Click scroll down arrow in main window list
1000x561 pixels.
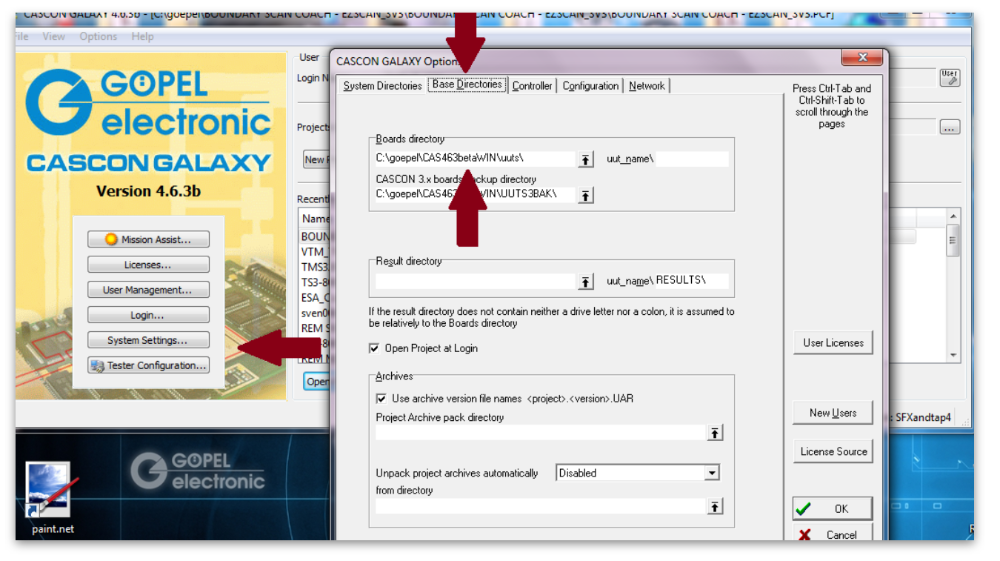click(x=953, y=355)
